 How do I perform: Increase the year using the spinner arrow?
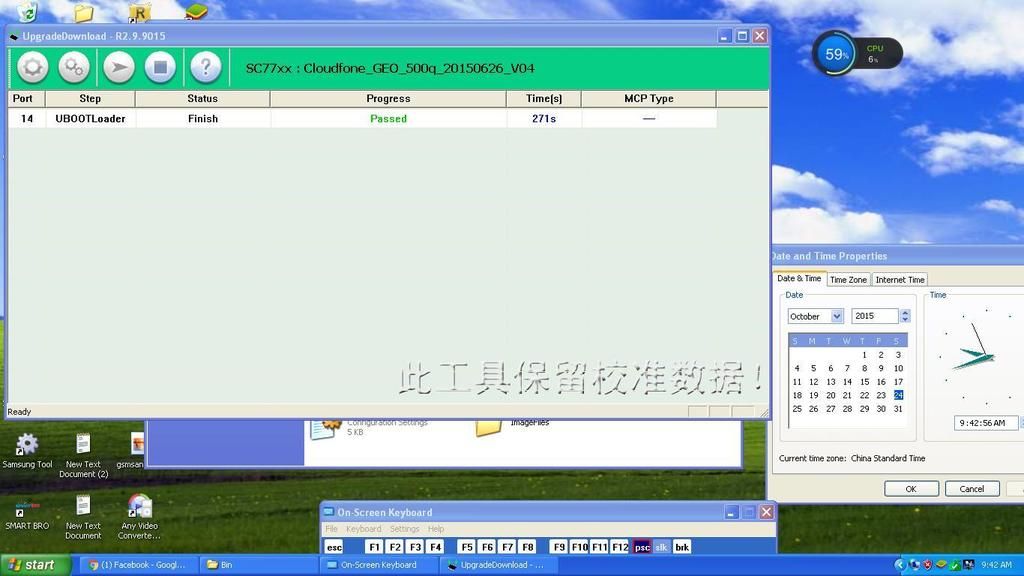point(905,312)
